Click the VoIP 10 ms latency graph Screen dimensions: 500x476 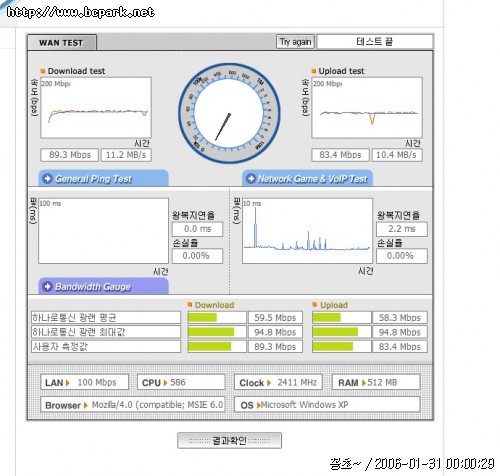coord(307,231)
